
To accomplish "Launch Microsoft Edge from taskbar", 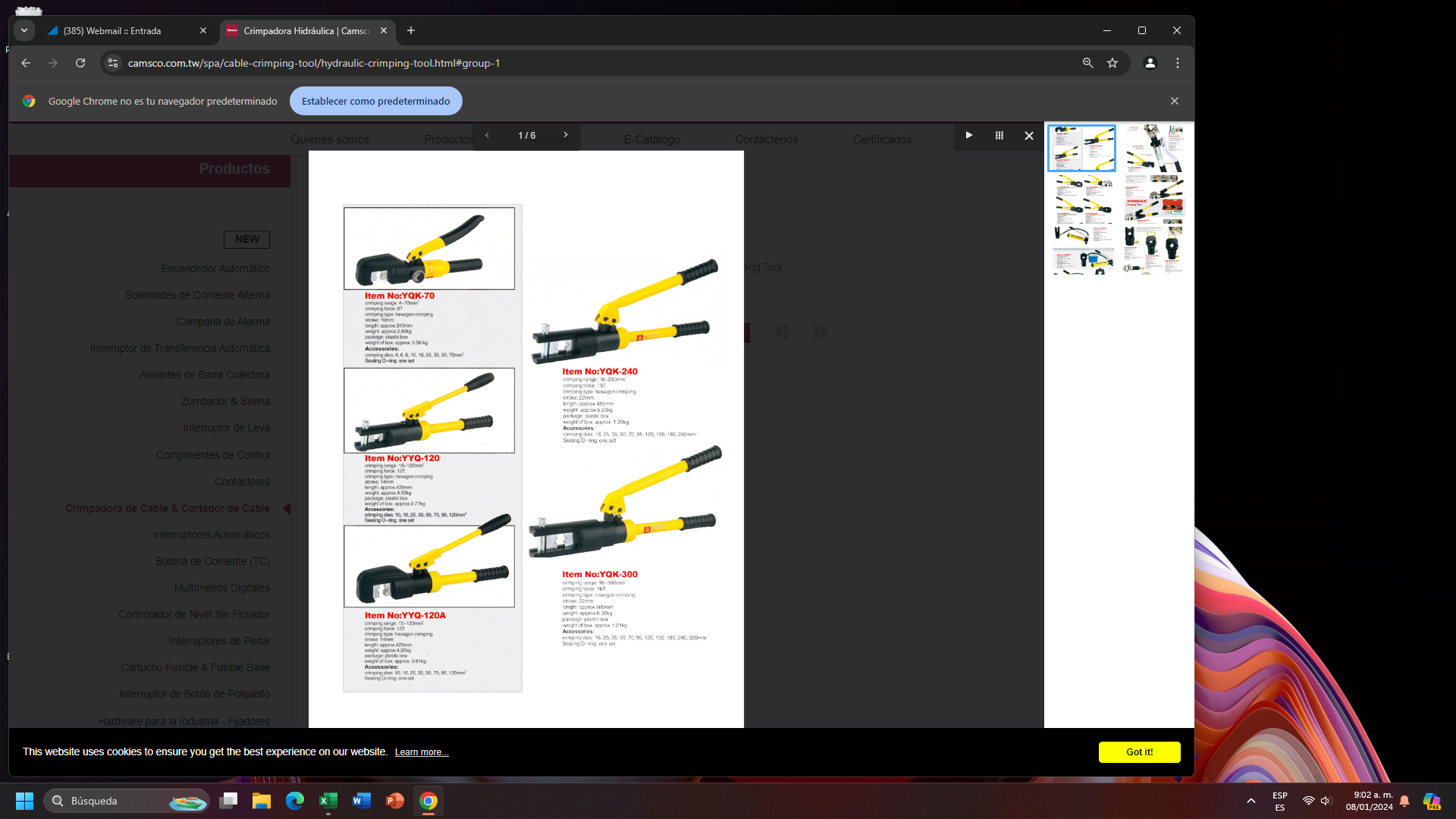I will point(295,801).
